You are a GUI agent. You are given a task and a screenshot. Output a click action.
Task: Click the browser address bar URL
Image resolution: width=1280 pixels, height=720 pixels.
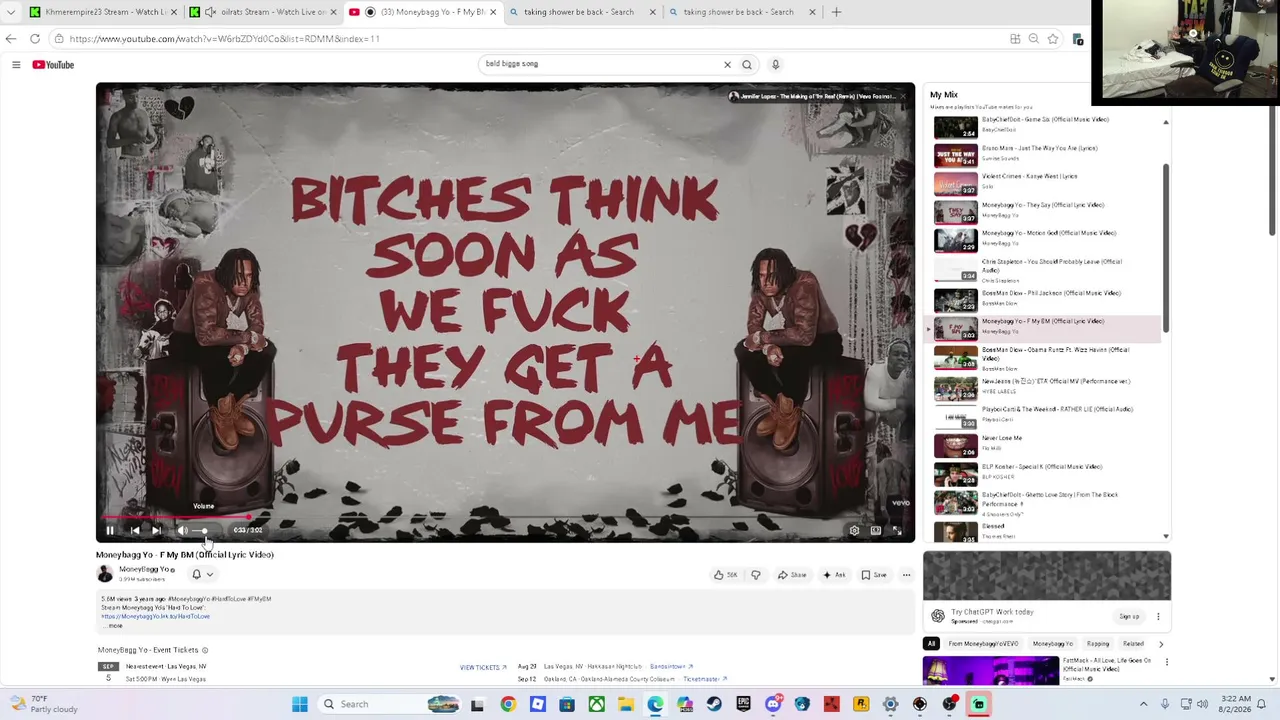[224, 39]
